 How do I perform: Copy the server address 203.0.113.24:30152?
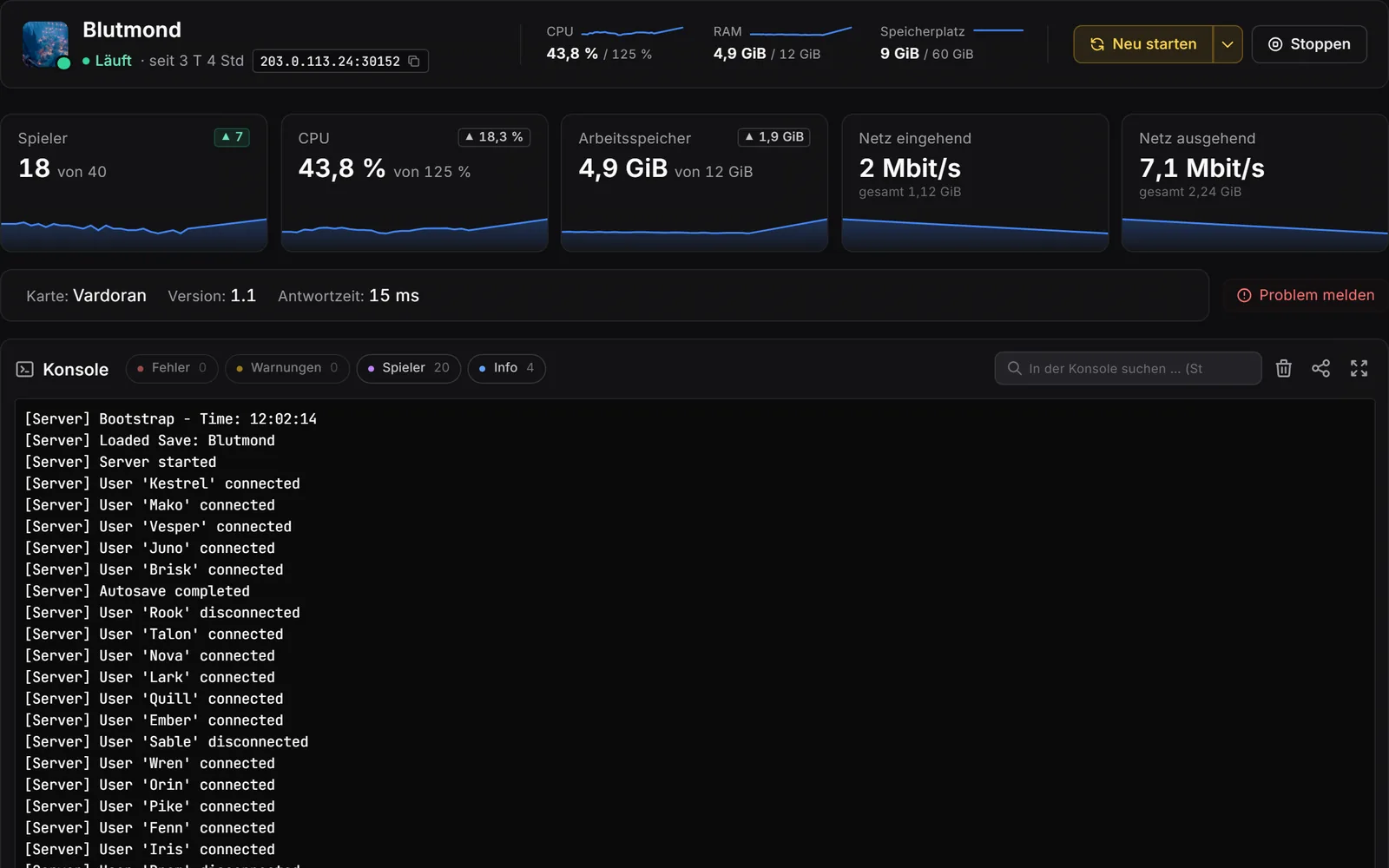(x=414, y=61)
